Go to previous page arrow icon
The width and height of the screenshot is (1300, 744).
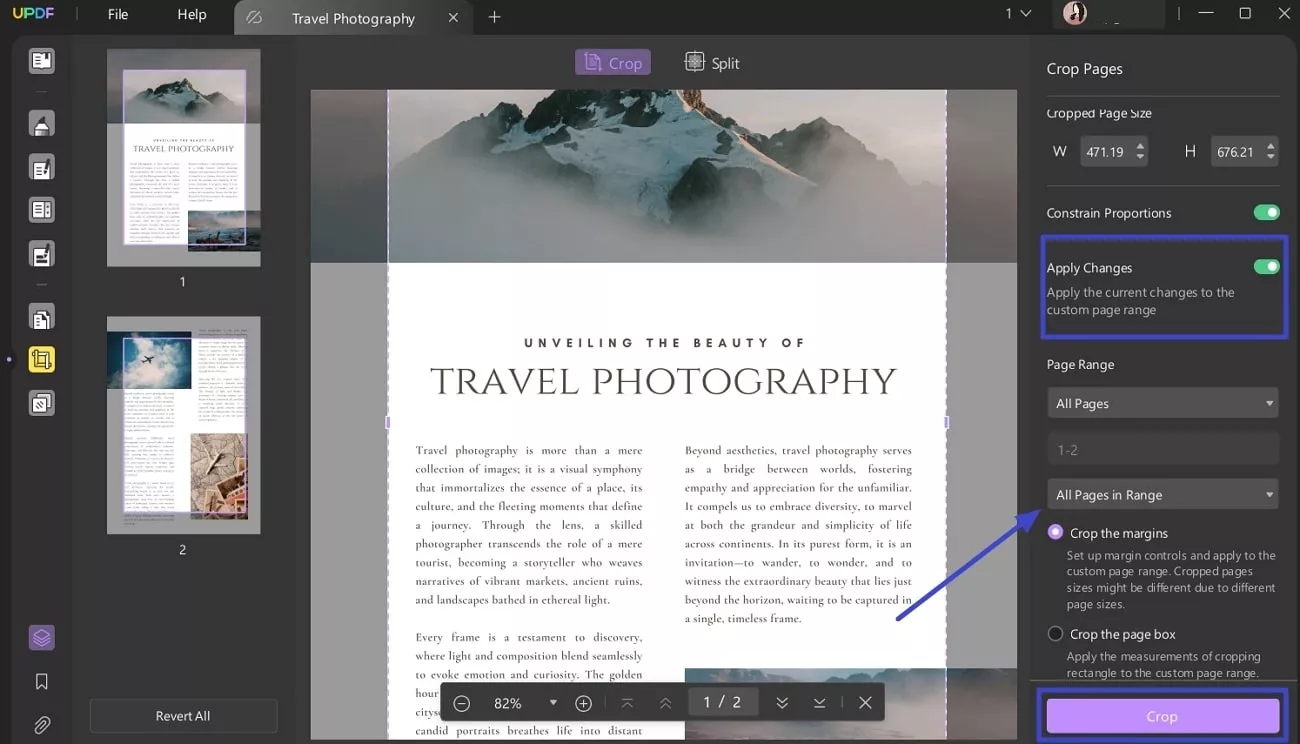665,703
